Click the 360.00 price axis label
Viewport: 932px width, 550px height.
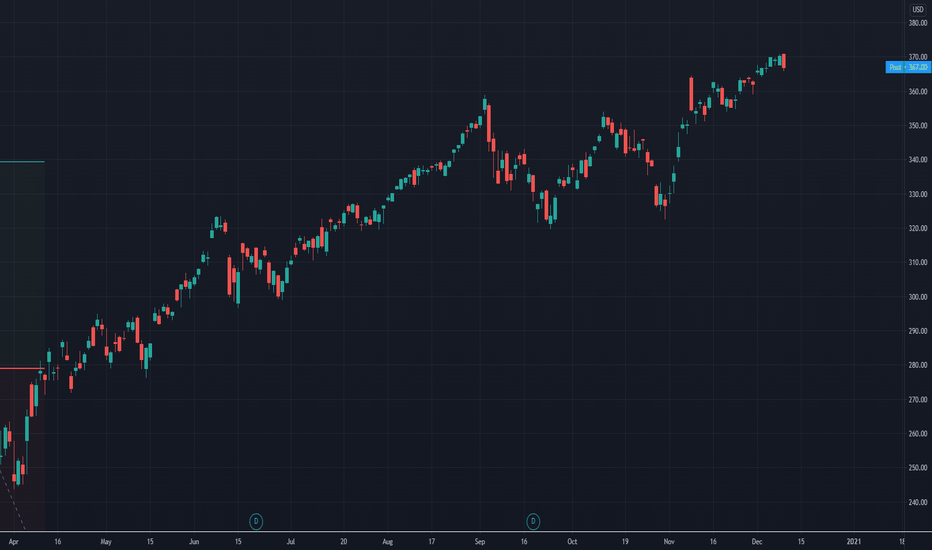pyautogui.click(x=918, y=92)
